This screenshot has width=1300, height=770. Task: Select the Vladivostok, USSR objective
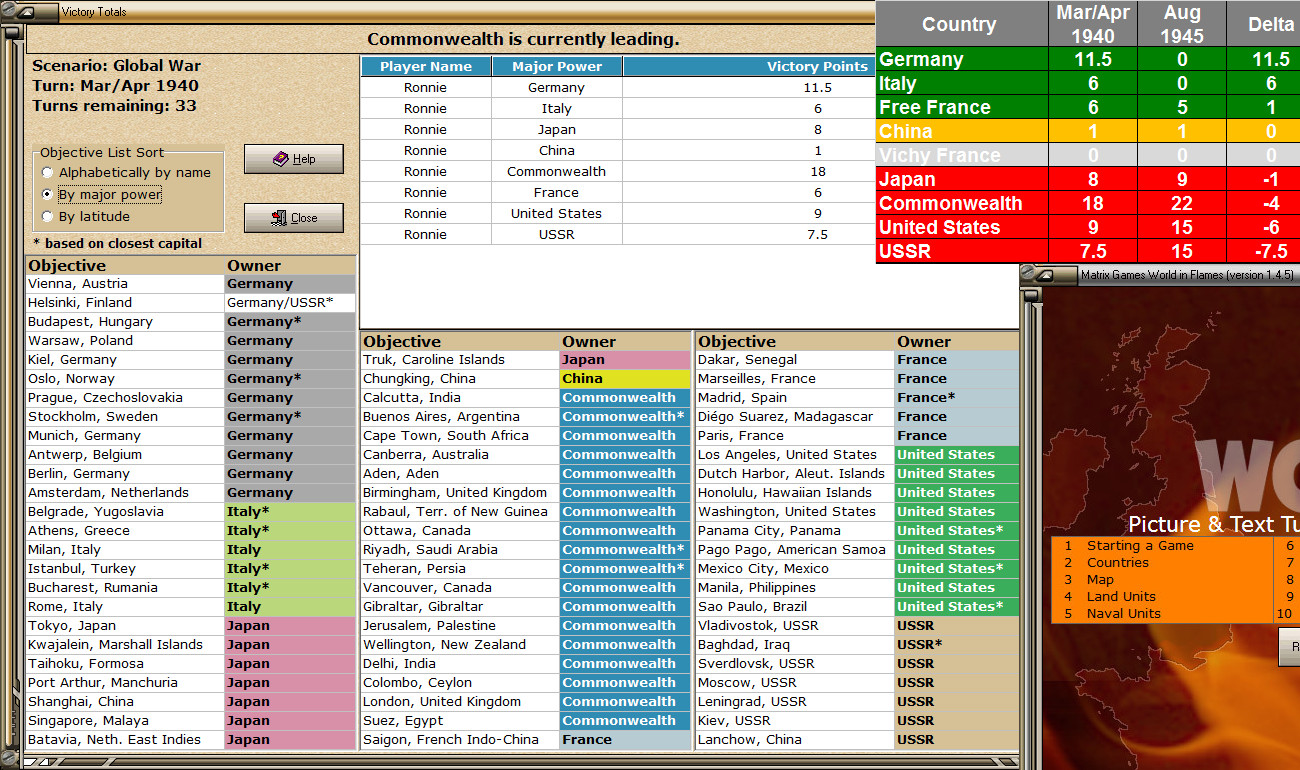tap(795, 626)
